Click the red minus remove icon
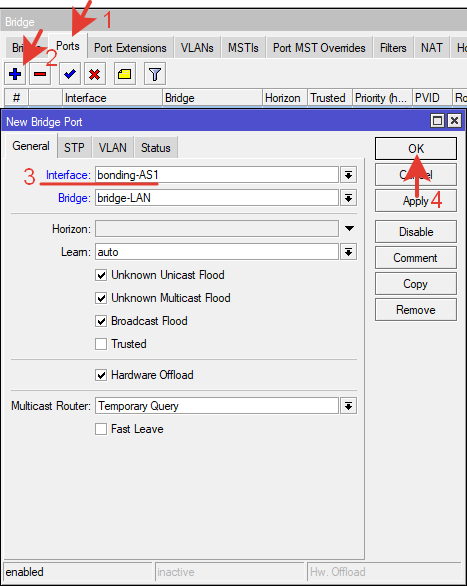467x586 pixels. tap(40, 74)
